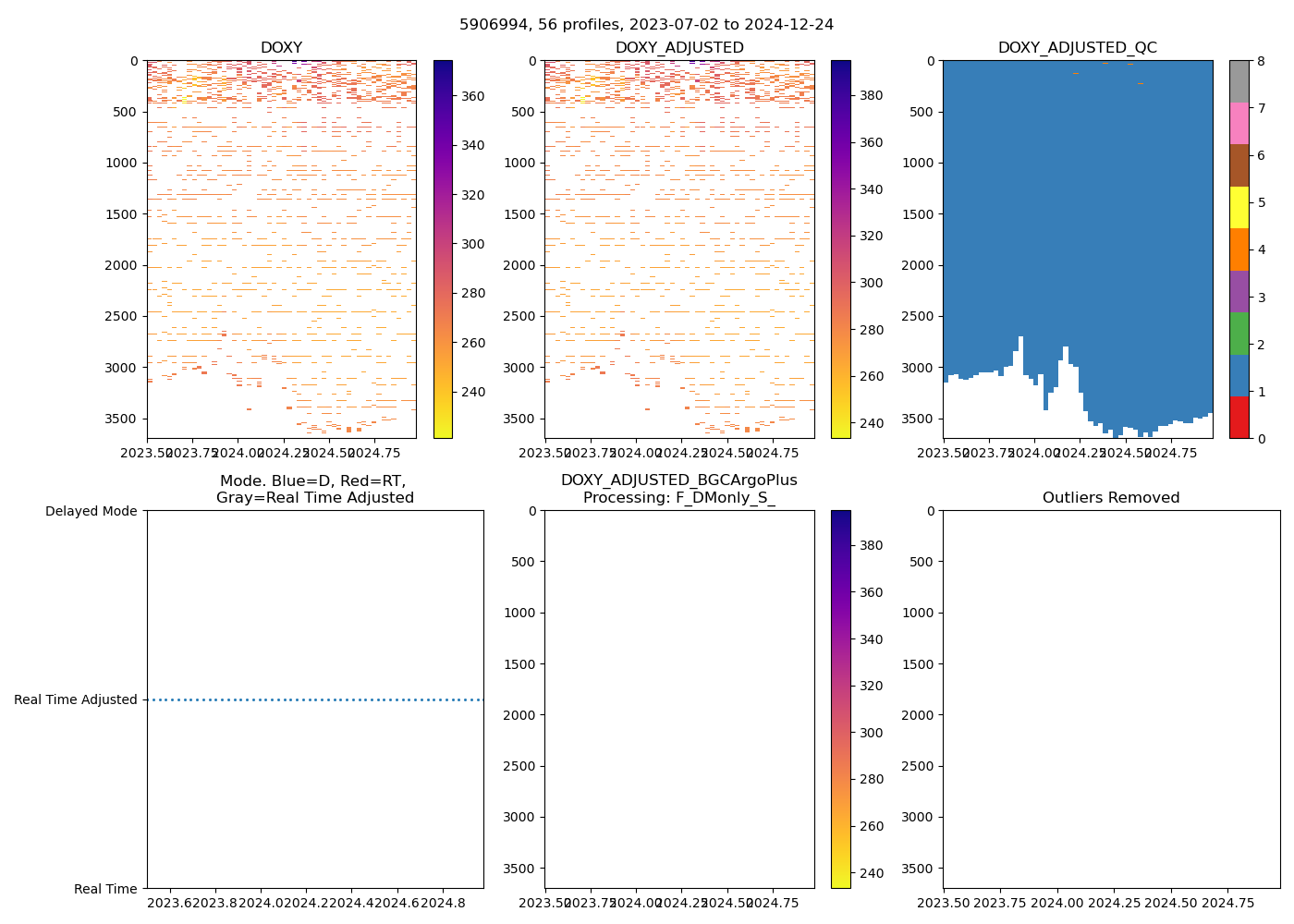Click the 'Delayed Mode' axis label
The width and height of the screenshot is (1294, 924).
coord(91,511)
